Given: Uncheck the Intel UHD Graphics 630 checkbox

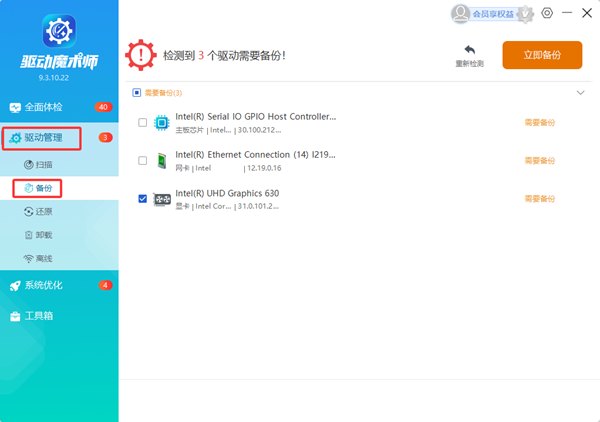Looking at the screenshot, I should tap(143, 199).
